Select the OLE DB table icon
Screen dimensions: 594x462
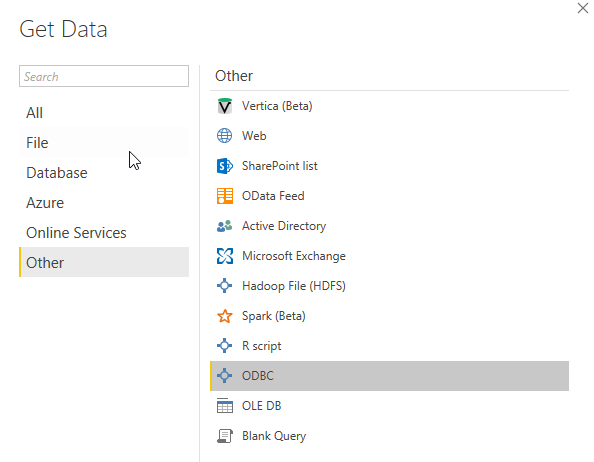[x=225, y=406]
